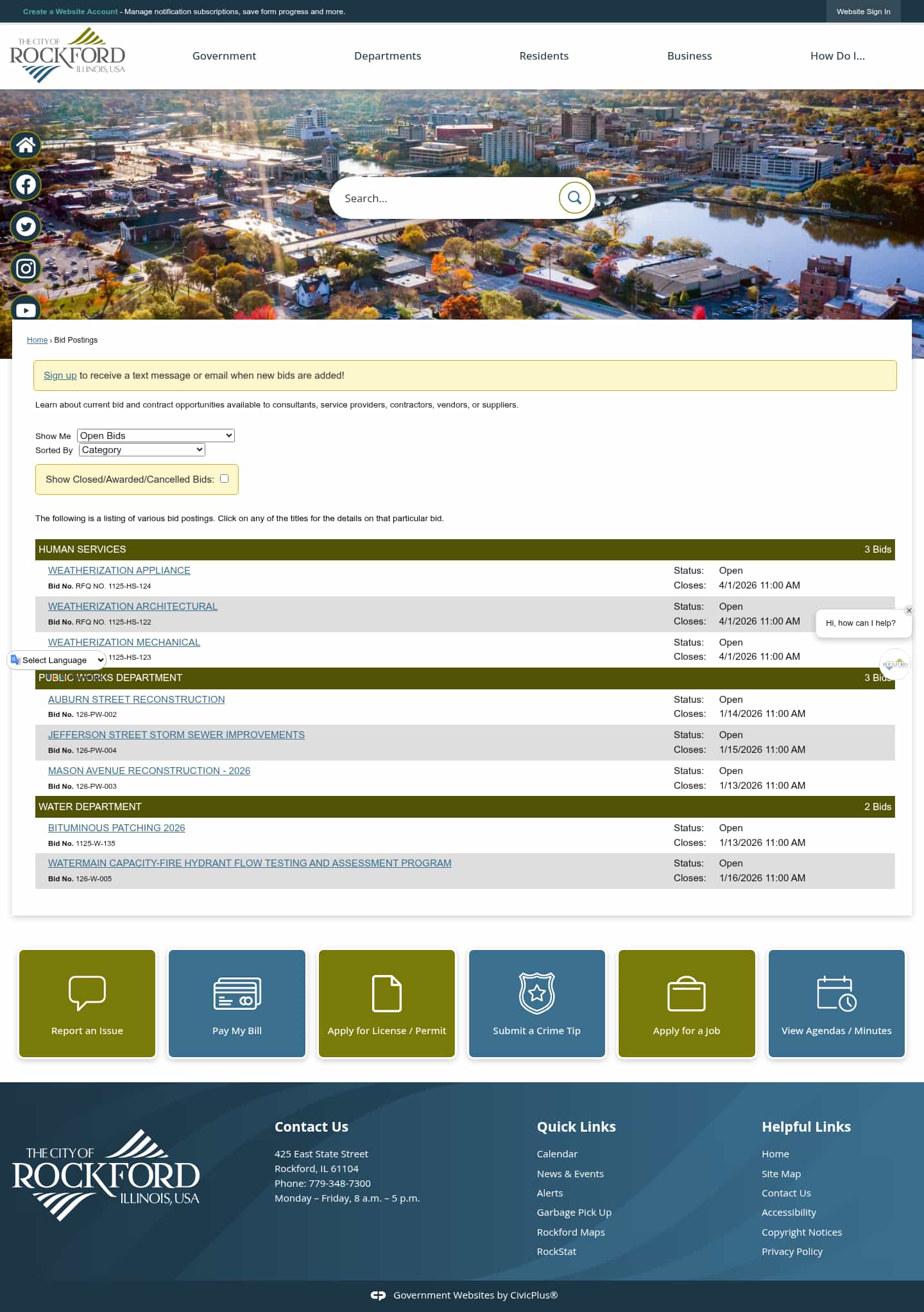924x1312 pixels.
Task: Open WEATHERIZATION APPLIANCE bid
Action: (x=119, y=570)
